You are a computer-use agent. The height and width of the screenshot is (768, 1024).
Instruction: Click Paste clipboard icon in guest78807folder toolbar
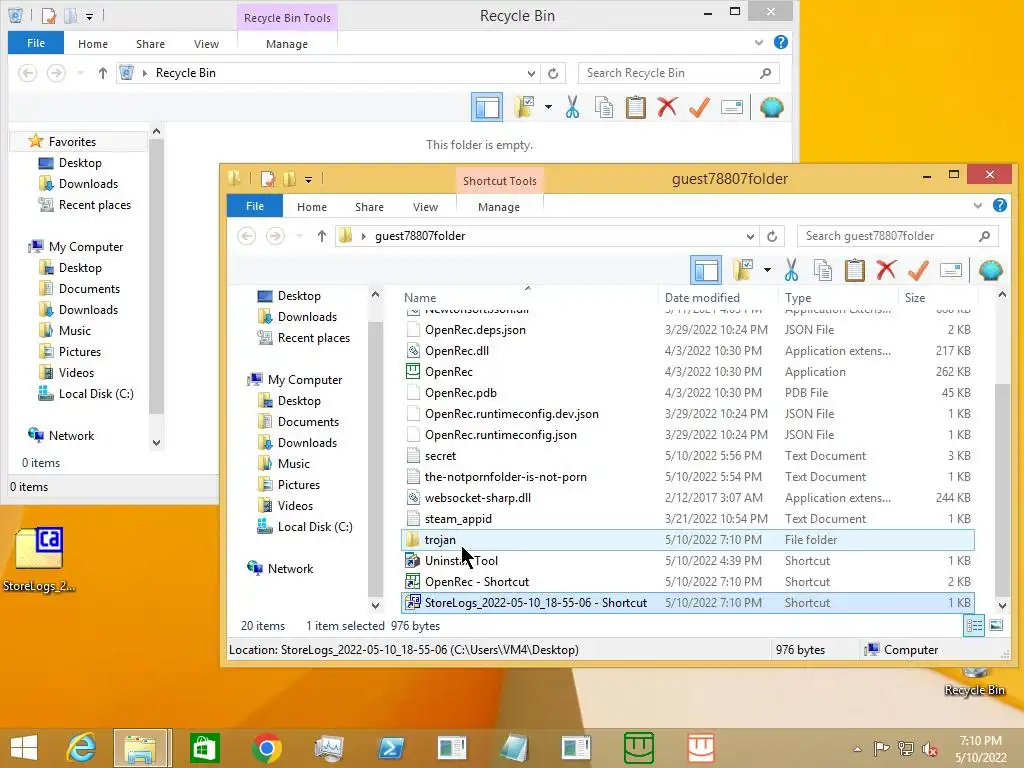point(854,270)
